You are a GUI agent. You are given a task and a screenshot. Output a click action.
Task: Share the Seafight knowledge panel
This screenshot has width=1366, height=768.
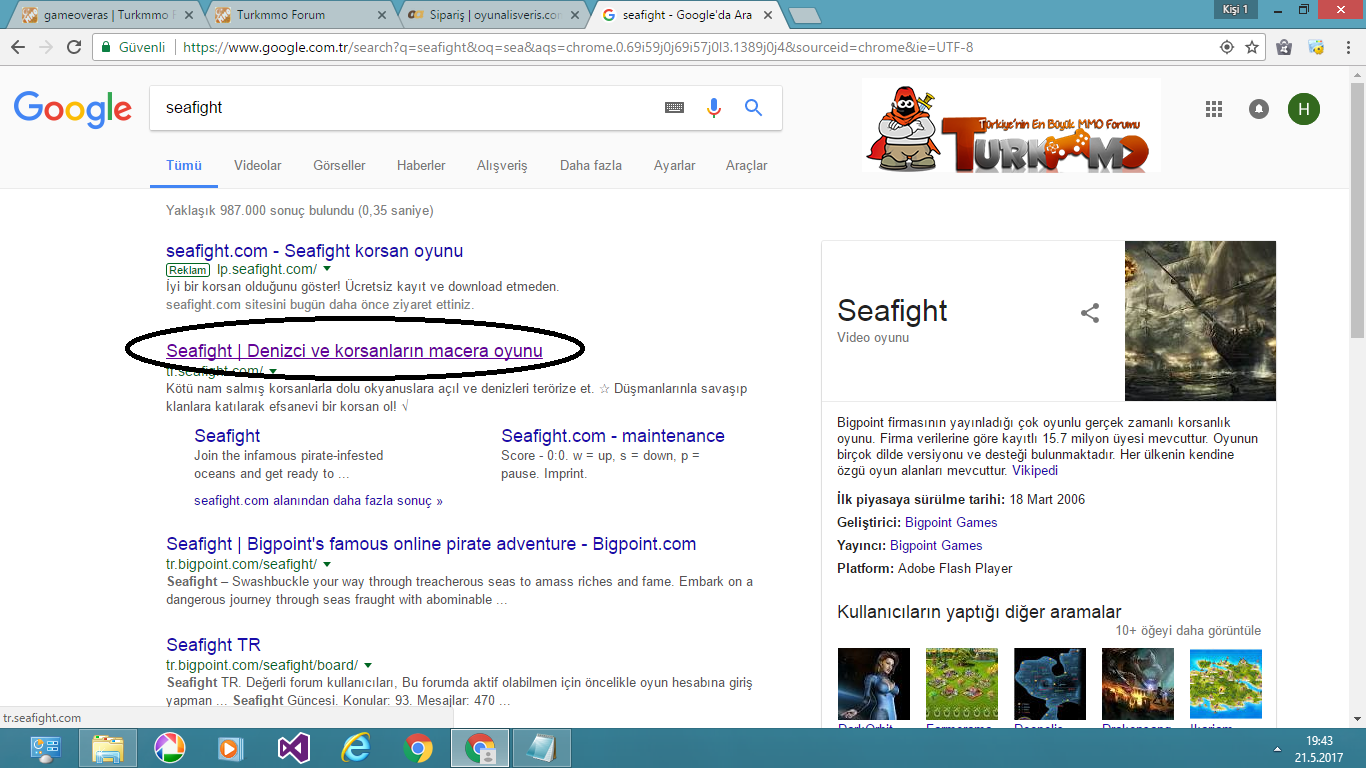point(1090,313)
